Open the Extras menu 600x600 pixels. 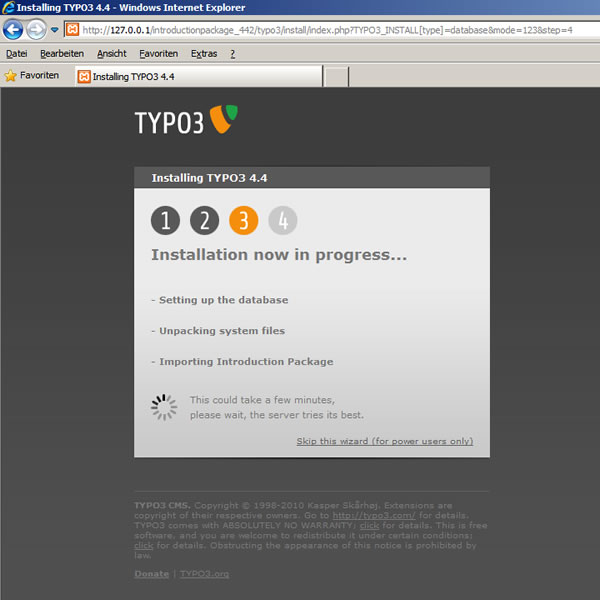(x=203, y=53)
